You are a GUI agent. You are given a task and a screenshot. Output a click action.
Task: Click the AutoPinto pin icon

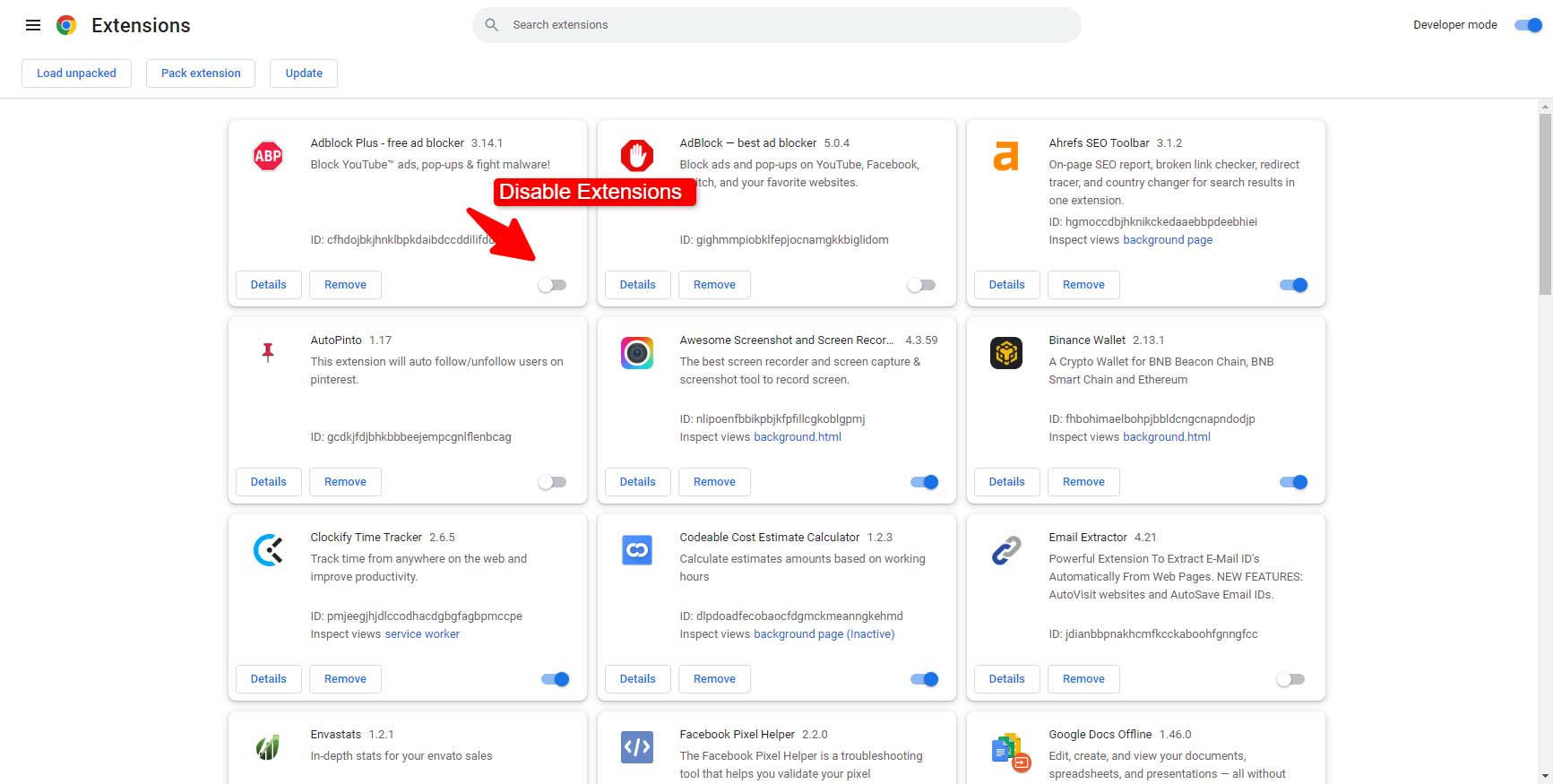pyautogui.click(x=268, y=352)
